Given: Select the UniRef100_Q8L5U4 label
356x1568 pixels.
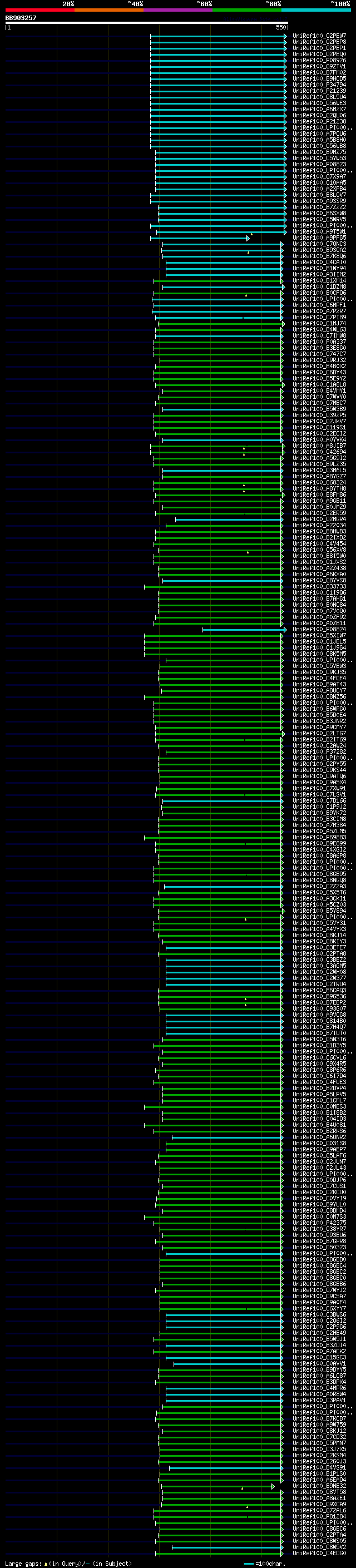Looking at the screenshot, I should click(x=319, y=97).
